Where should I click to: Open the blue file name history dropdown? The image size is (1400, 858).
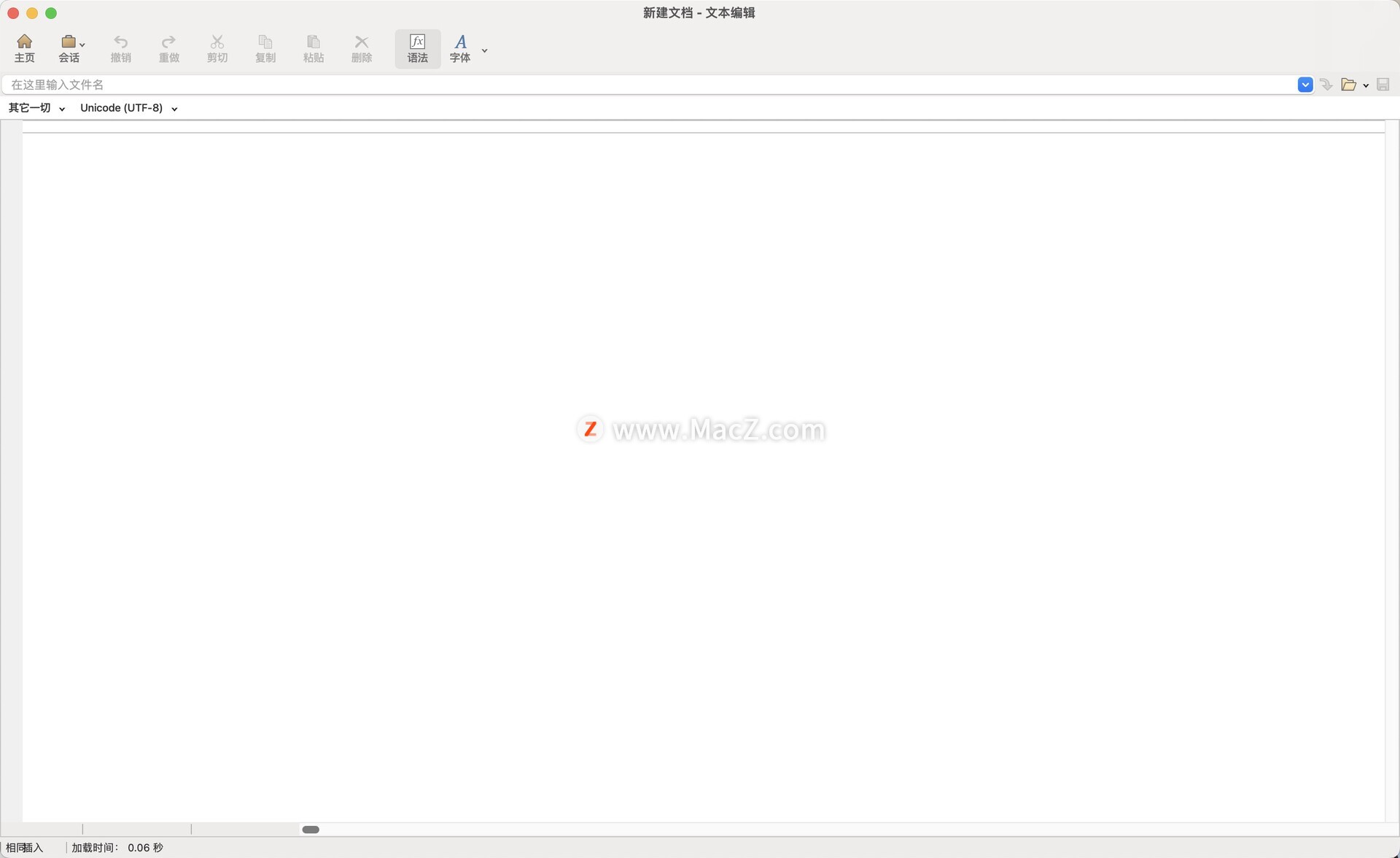[x=1305, y=85]
